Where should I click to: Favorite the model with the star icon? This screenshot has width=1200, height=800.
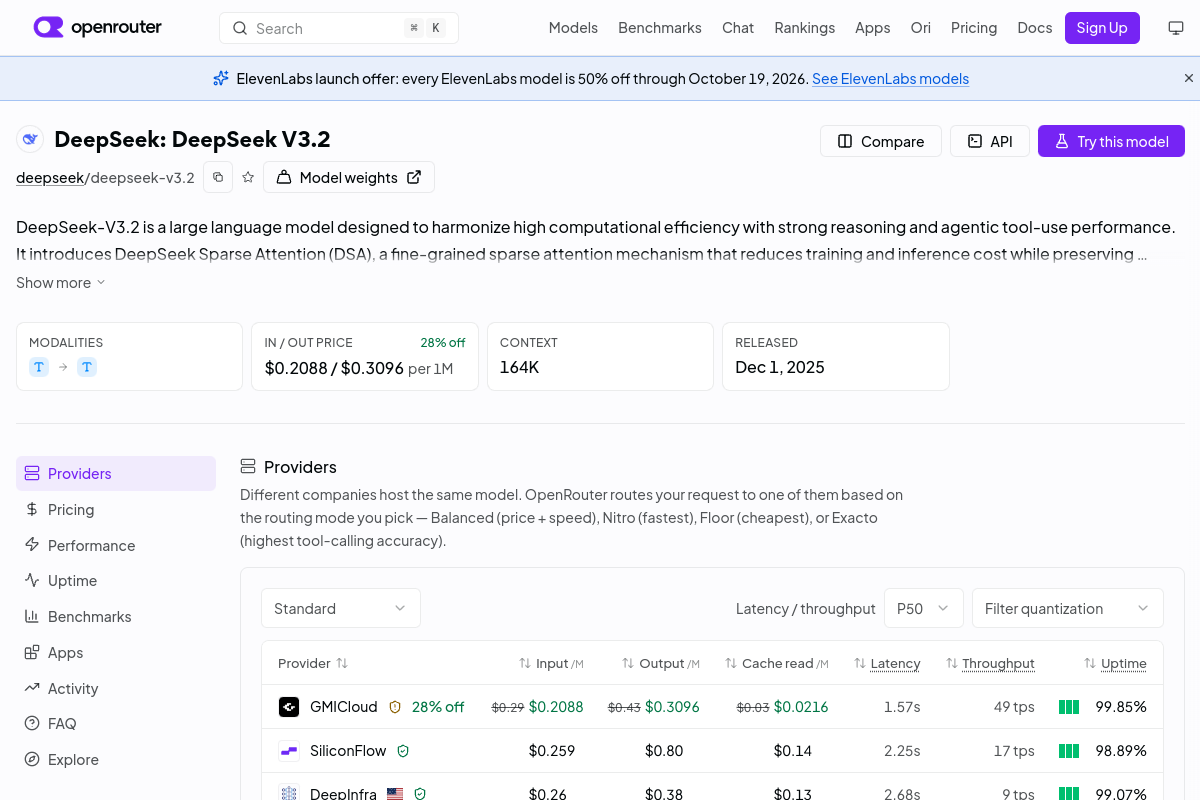click(248, 177)
